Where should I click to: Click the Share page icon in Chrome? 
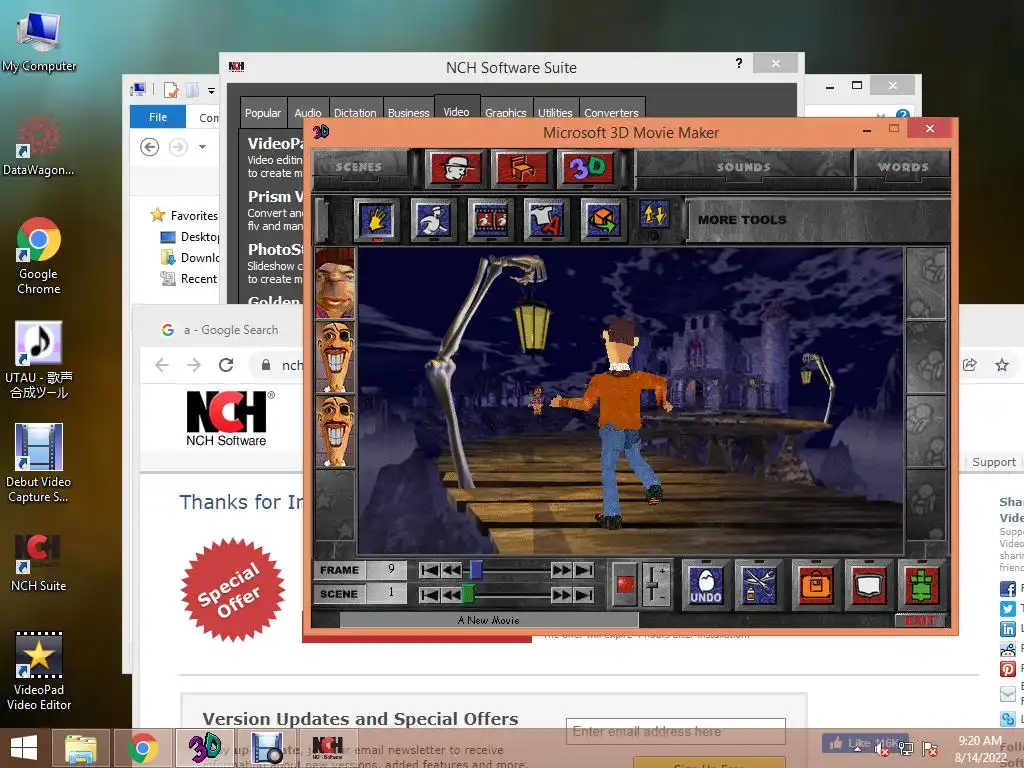[970, 365]
